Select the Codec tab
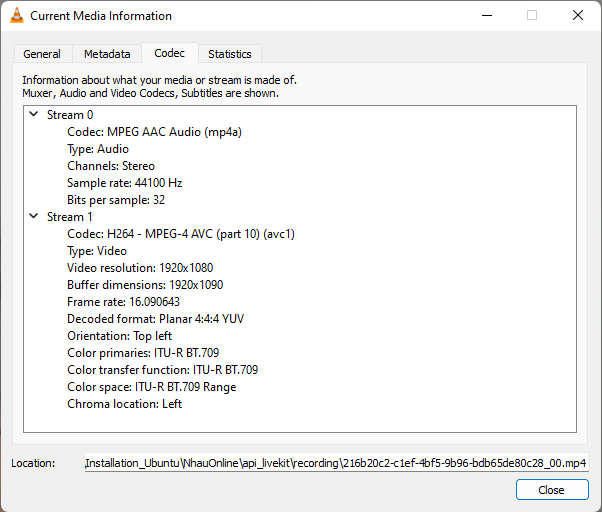602x512 pixels. click(170, 53)
